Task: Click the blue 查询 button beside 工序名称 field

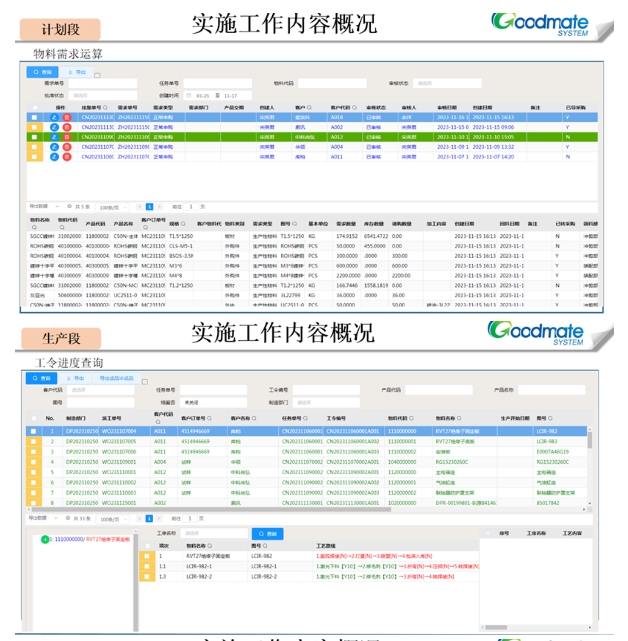Action: click(266, 534)
